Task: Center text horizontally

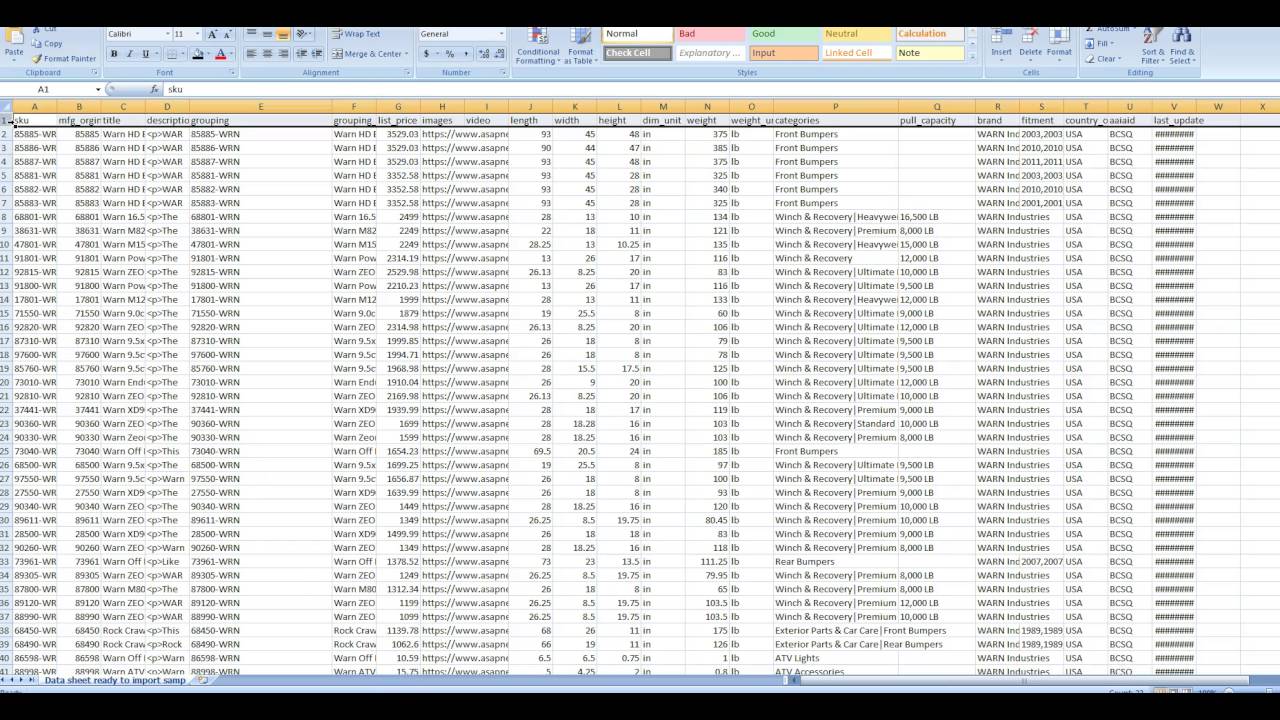Action: (x=267, y=54)
